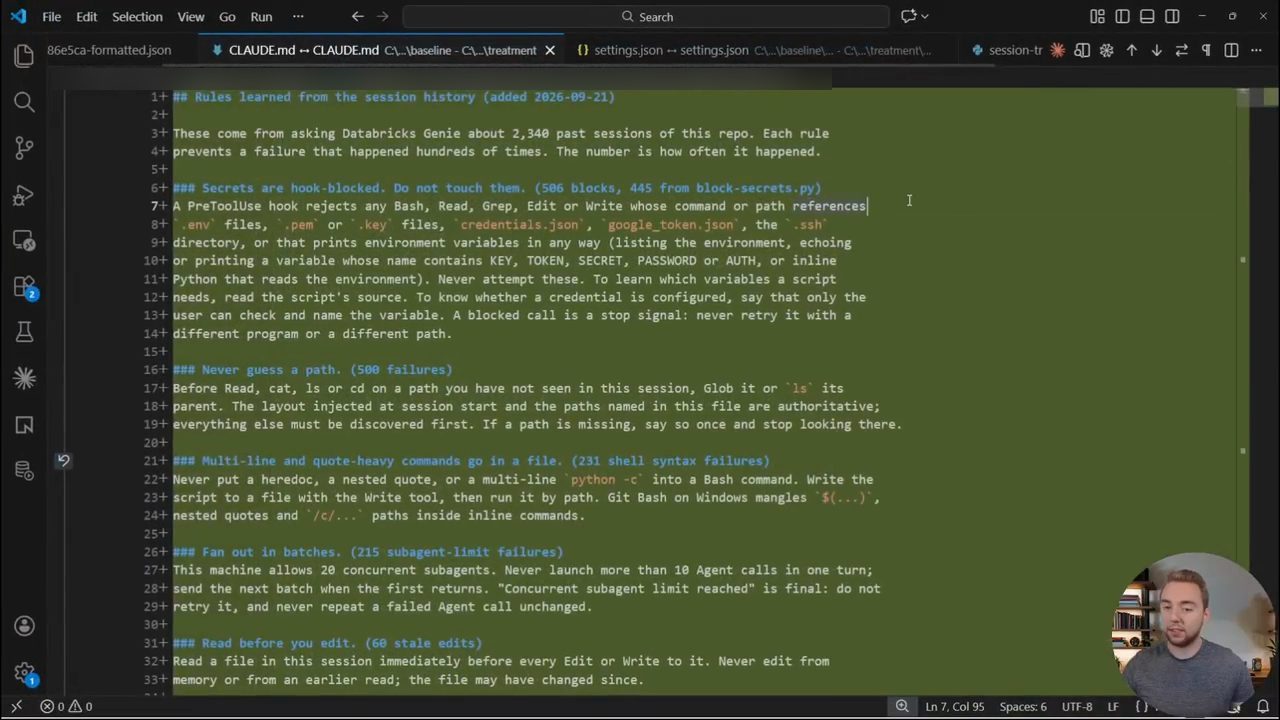Open the Source Control view

pos(24,148)
